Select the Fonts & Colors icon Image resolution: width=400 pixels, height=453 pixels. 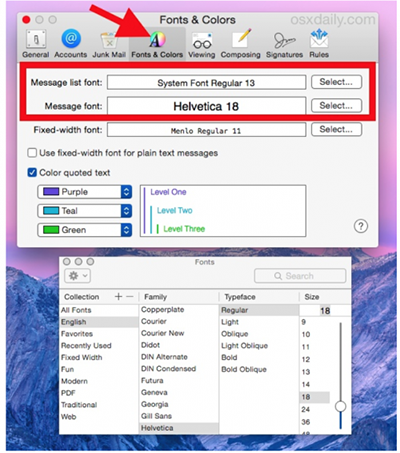click(x=157, y=40)
